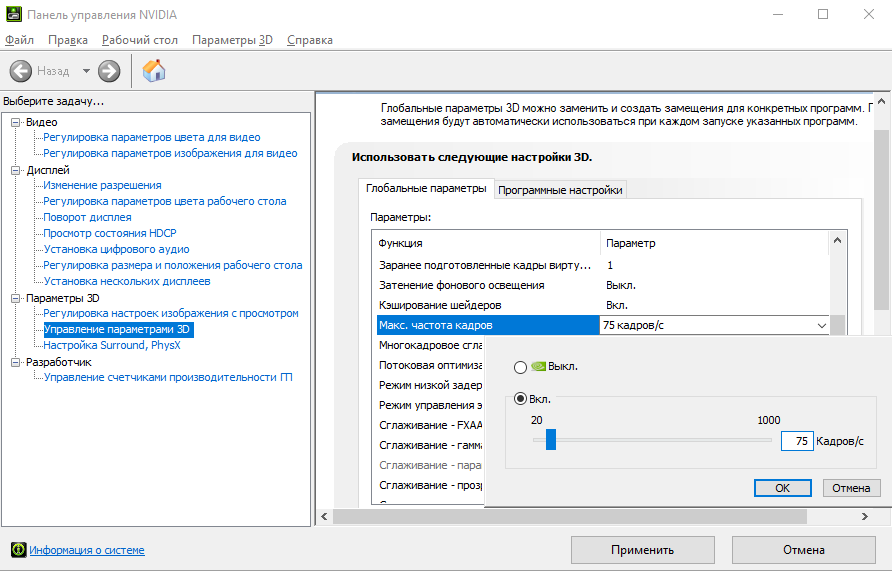
Task: Select the Выкл. radio button
Action: [x=520, y=366]
